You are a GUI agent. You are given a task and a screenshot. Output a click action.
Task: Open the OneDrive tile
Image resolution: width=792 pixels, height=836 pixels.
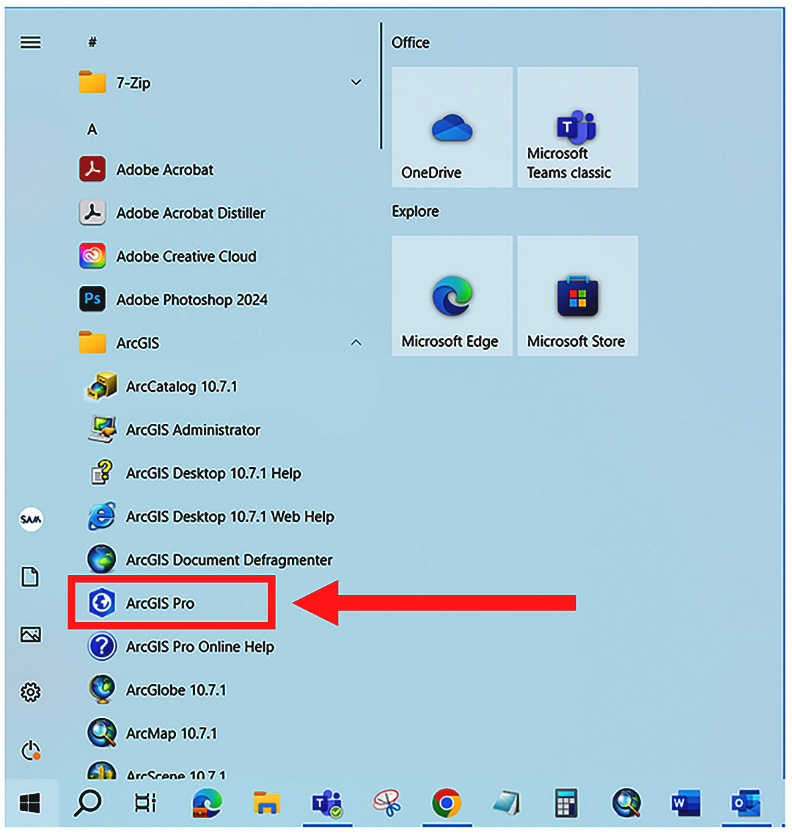click(x=452, y=127)
